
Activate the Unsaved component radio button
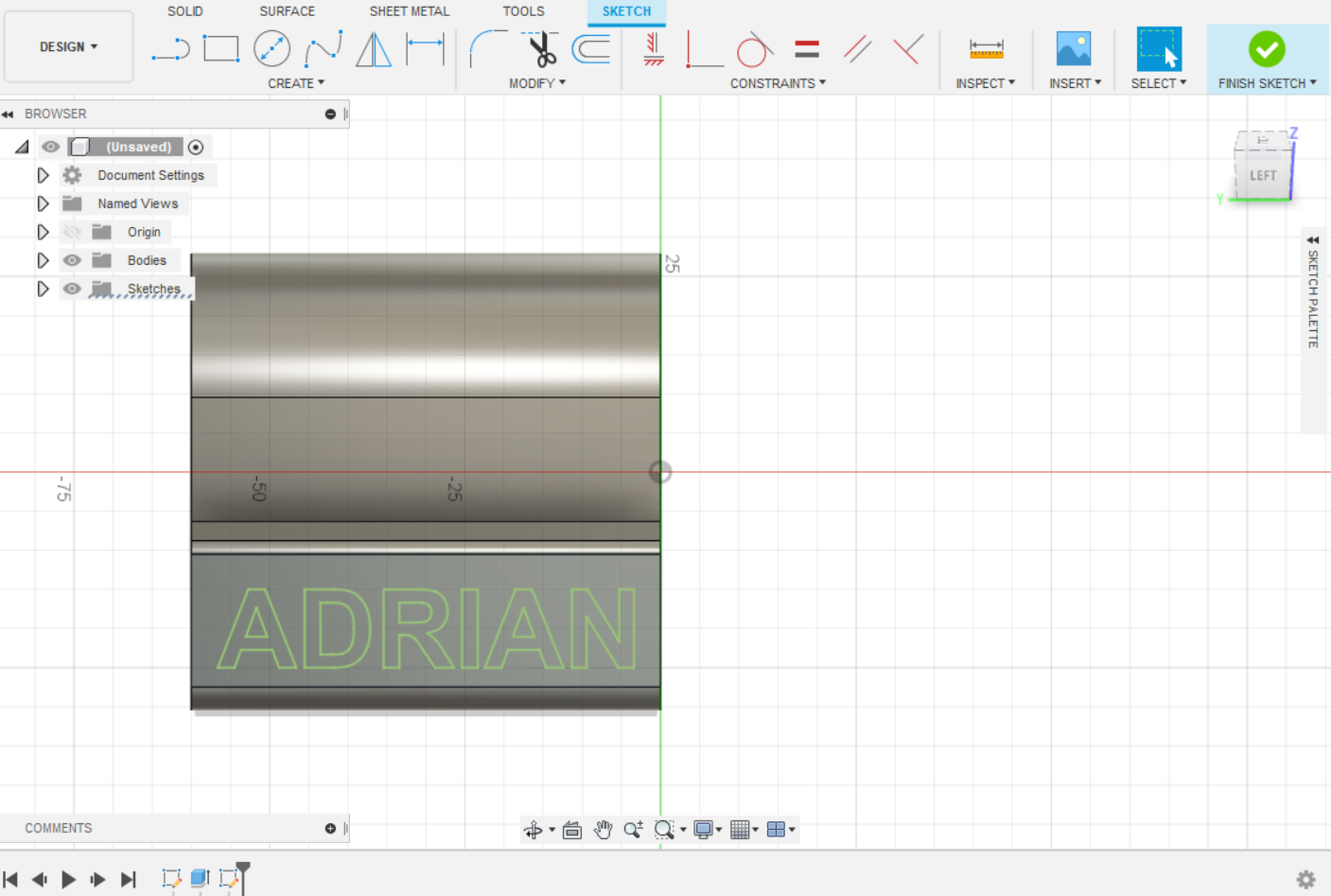196,147
